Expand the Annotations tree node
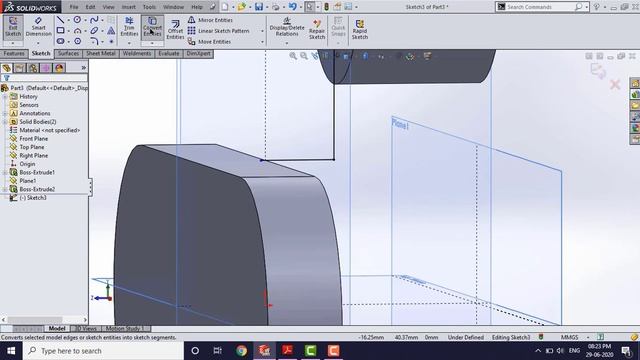Image resolution: width=640 pixels, height=360 pixels. [x=5, y=113]
